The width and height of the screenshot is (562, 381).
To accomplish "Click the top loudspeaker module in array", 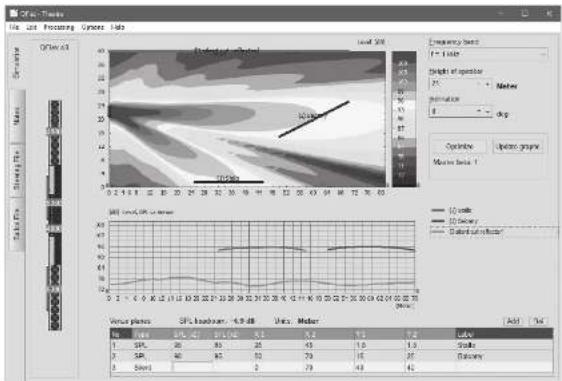I will pos(55,115).
